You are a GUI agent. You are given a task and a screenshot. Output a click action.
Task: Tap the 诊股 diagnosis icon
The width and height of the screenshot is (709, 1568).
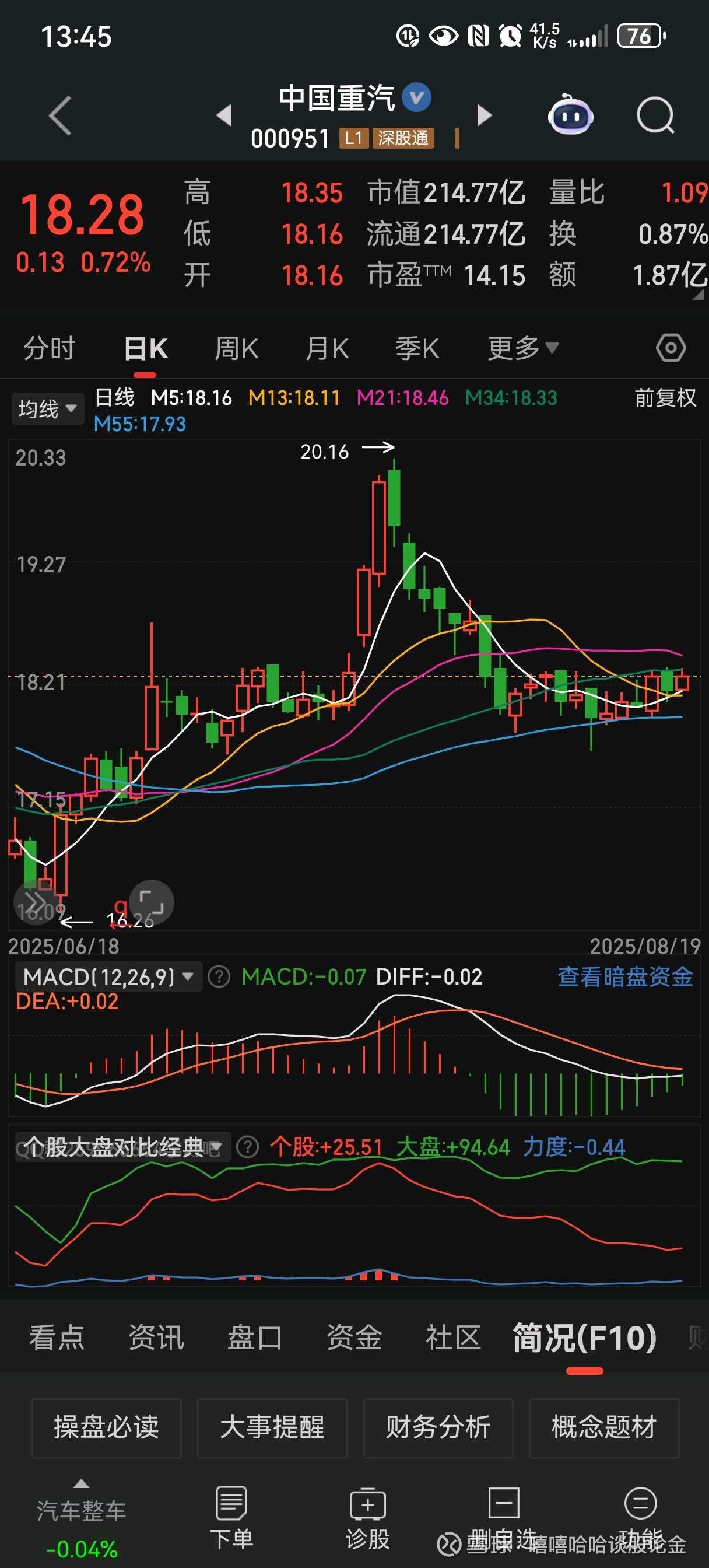point(367,1517)
